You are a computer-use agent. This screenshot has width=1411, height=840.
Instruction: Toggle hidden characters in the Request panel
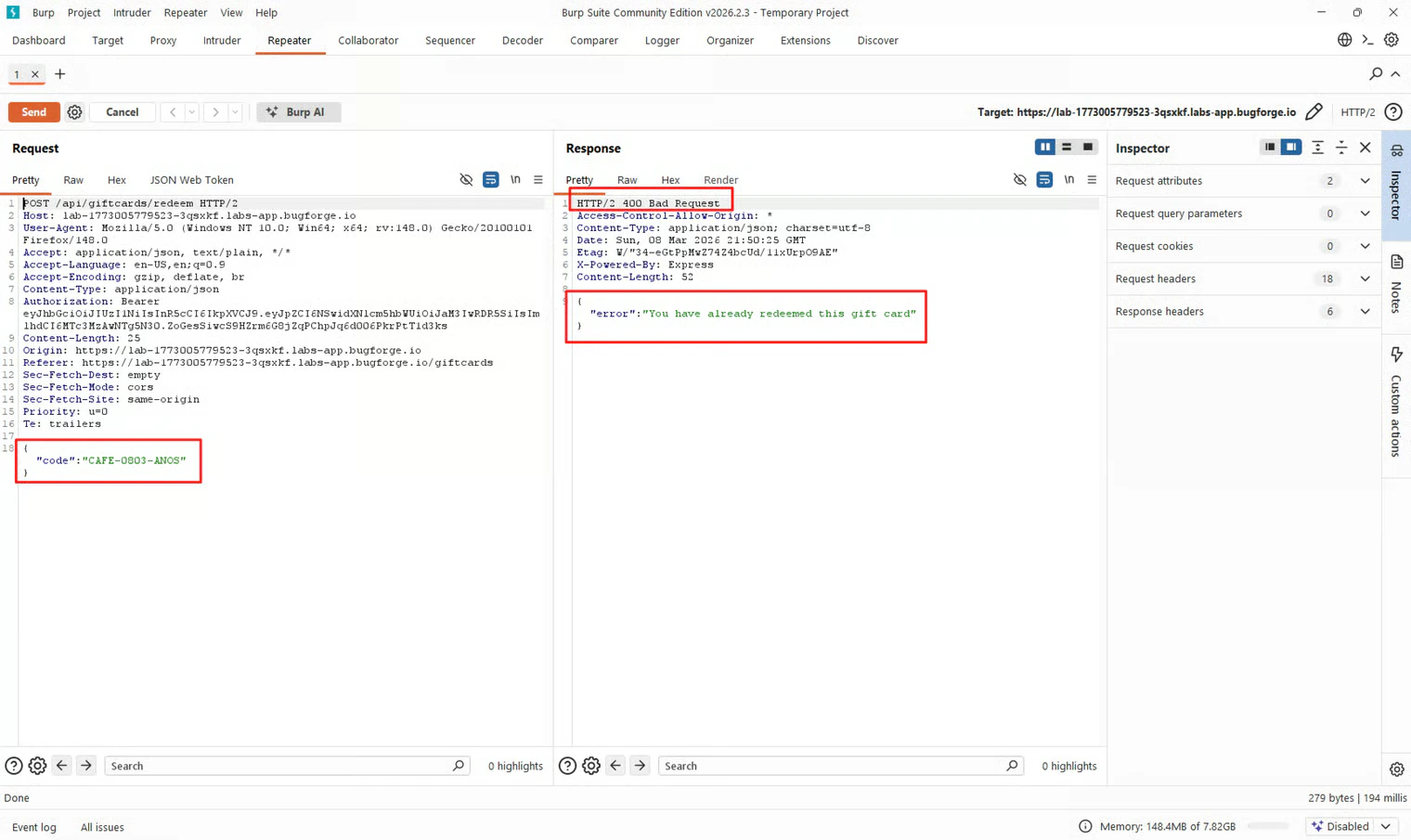tap(466, 180)
